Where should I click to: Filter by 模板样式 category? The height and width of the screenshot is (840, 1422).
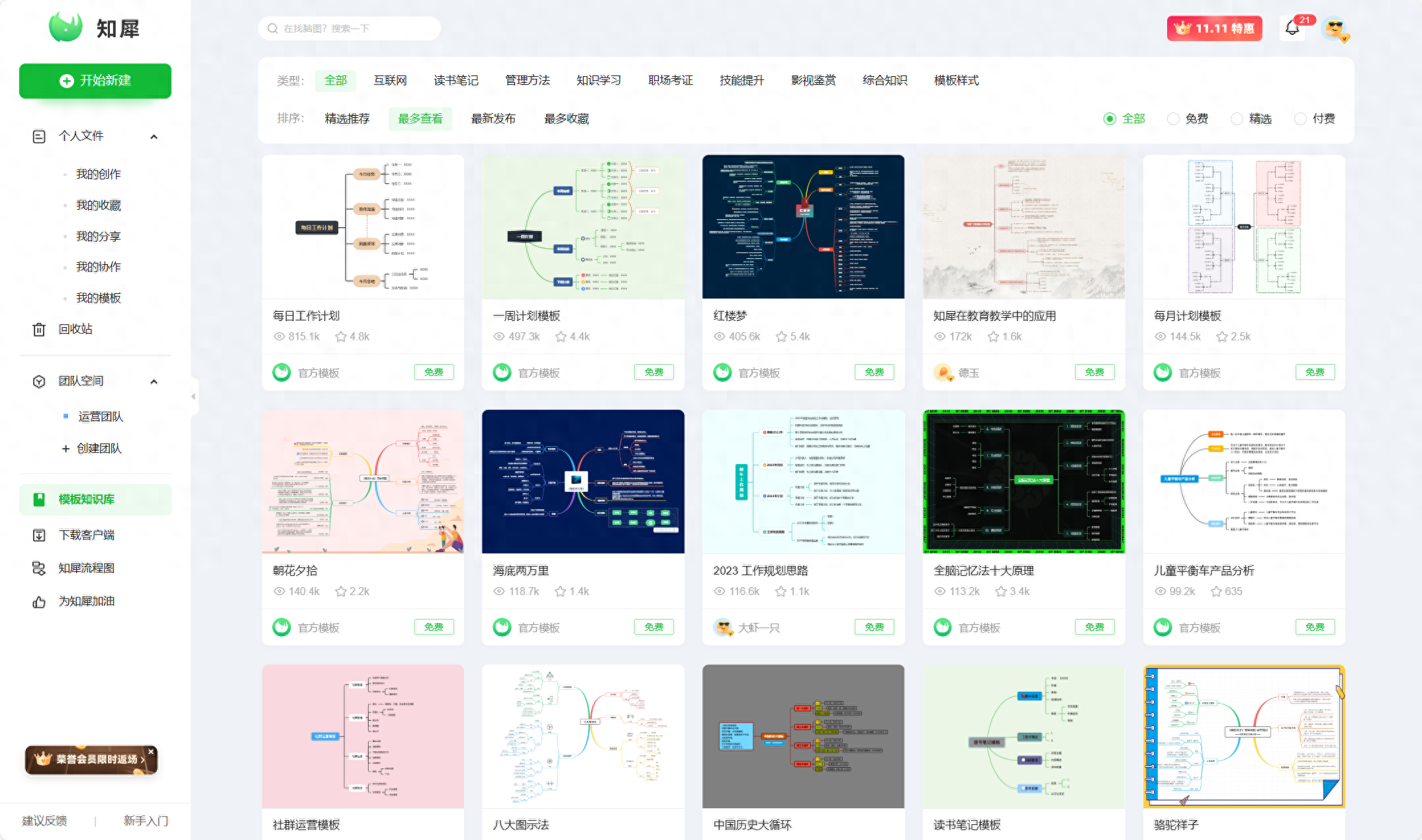[x=956, y=80]
